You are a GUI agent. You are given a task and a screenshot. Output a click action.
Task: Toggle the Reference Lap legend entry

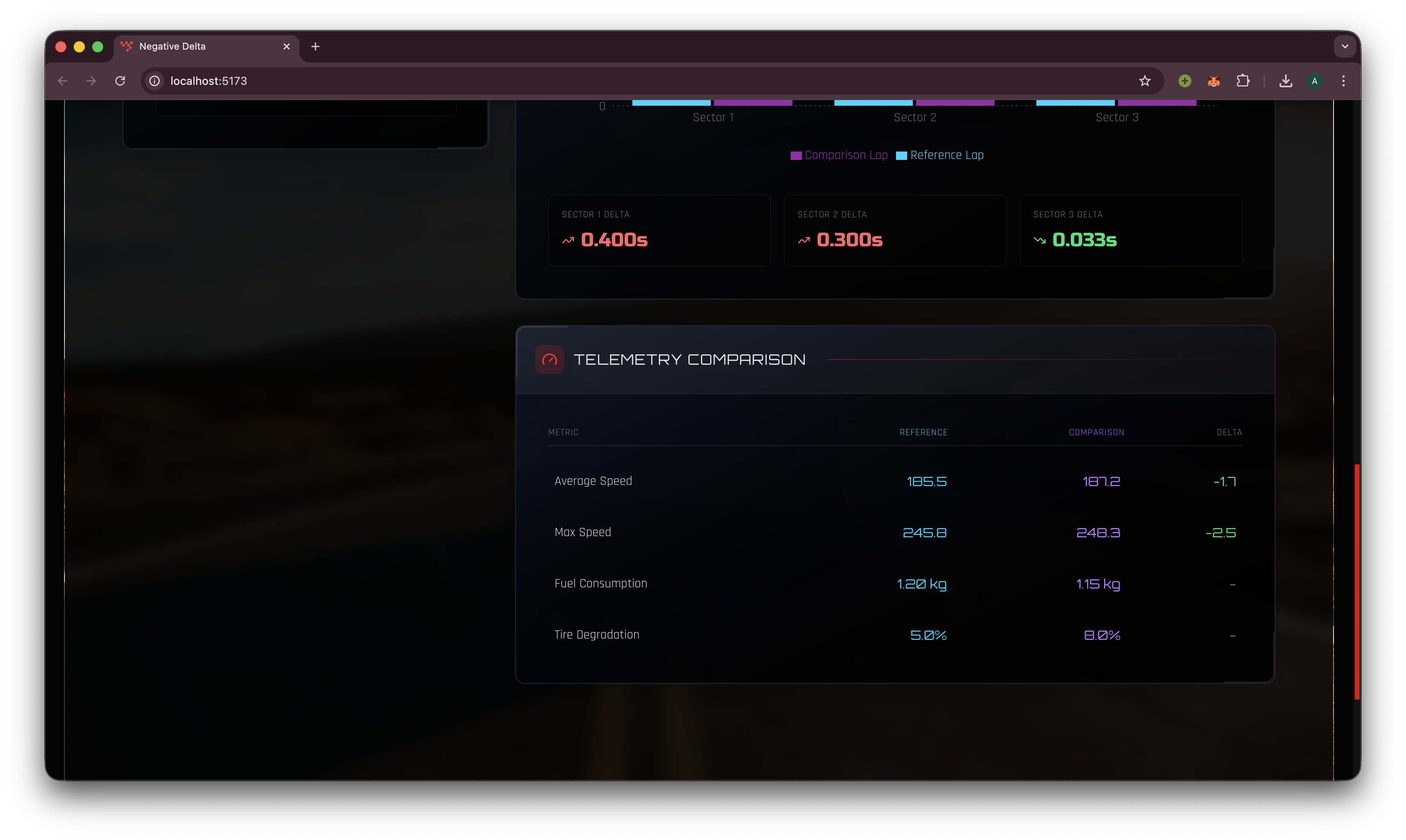[940, 155]
